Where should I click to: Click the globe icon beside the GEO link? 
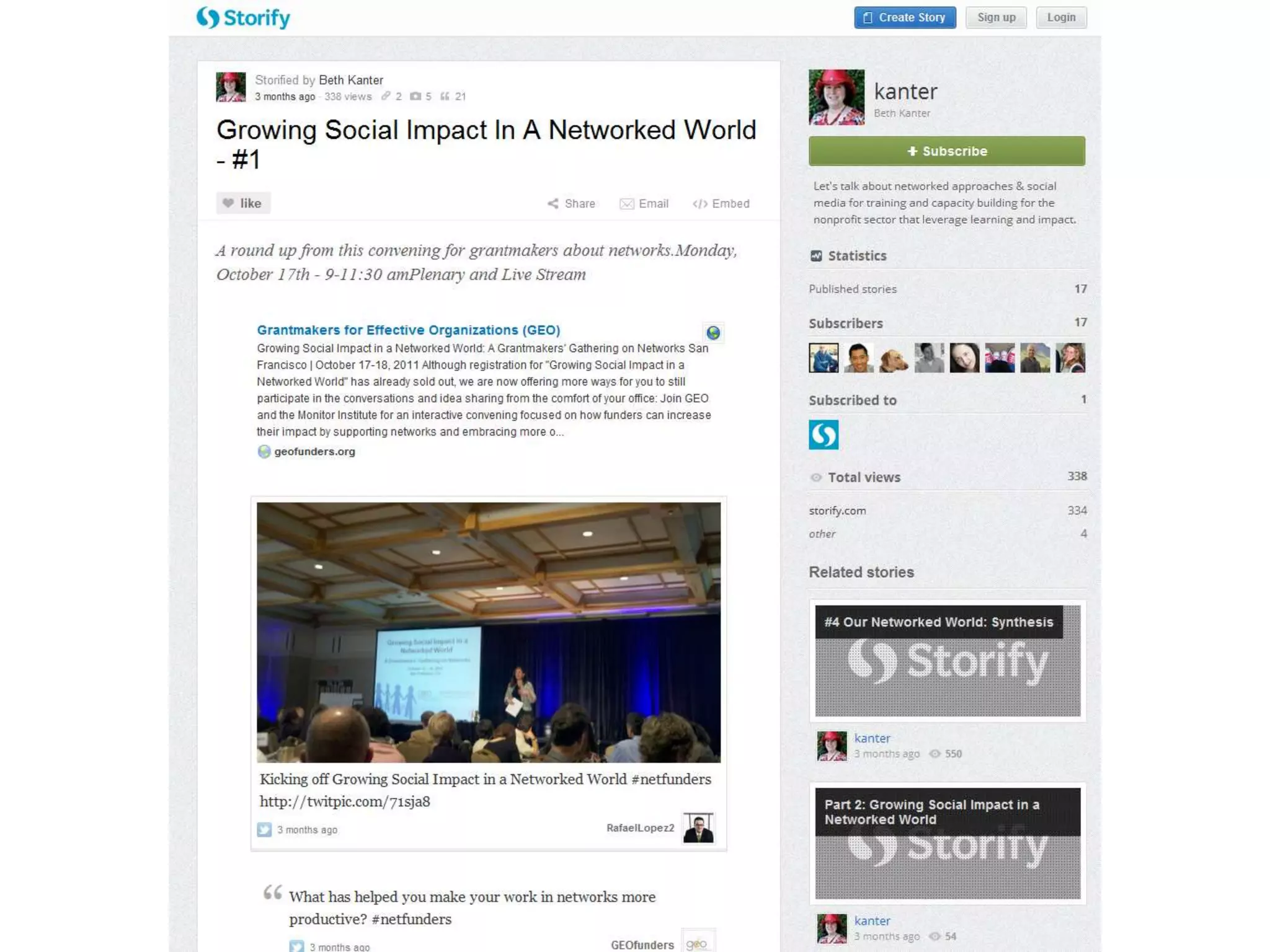[713, 333]
